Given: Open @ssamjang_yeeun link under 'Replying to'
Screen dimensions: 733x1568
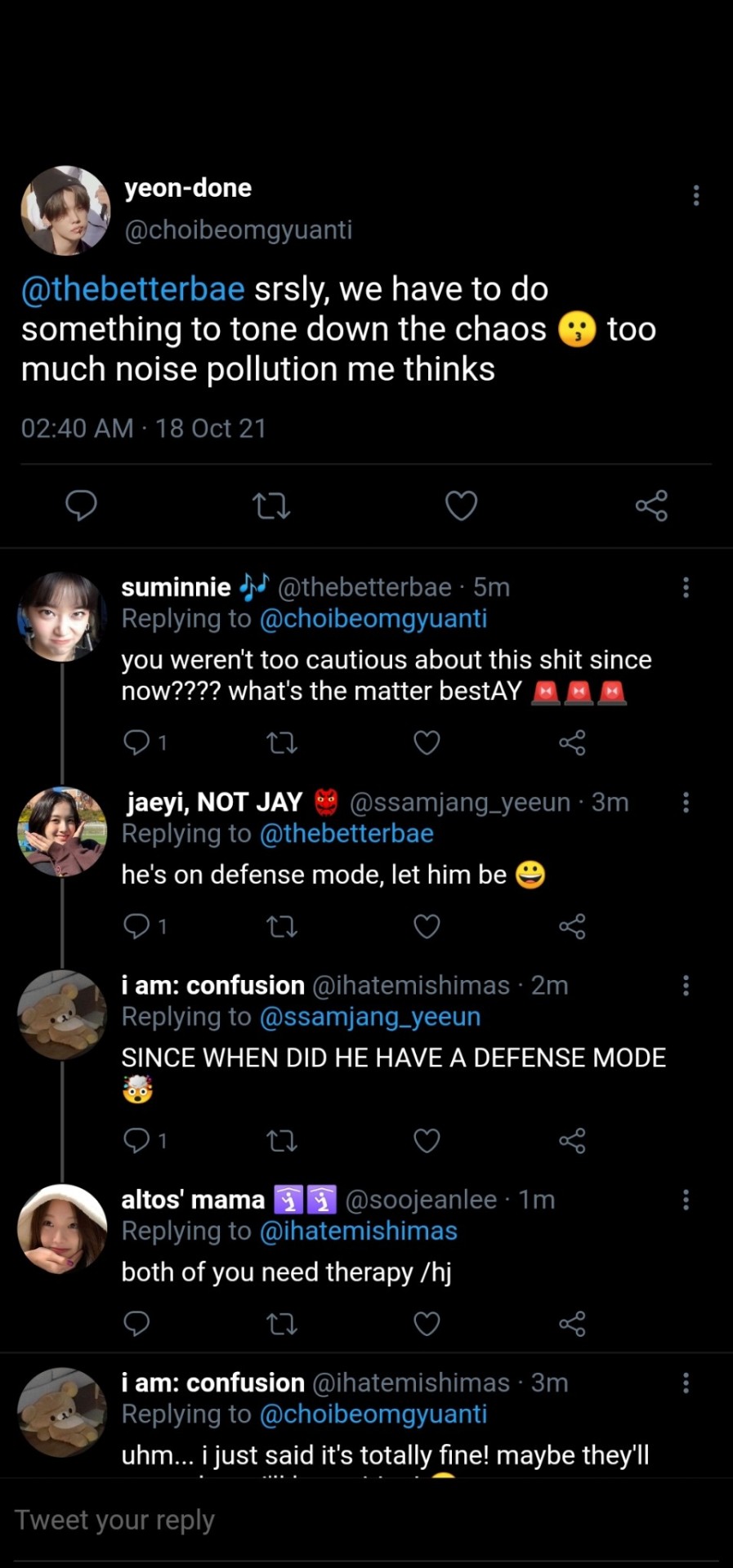Looking at the screenshot, I should point(369,1017).
